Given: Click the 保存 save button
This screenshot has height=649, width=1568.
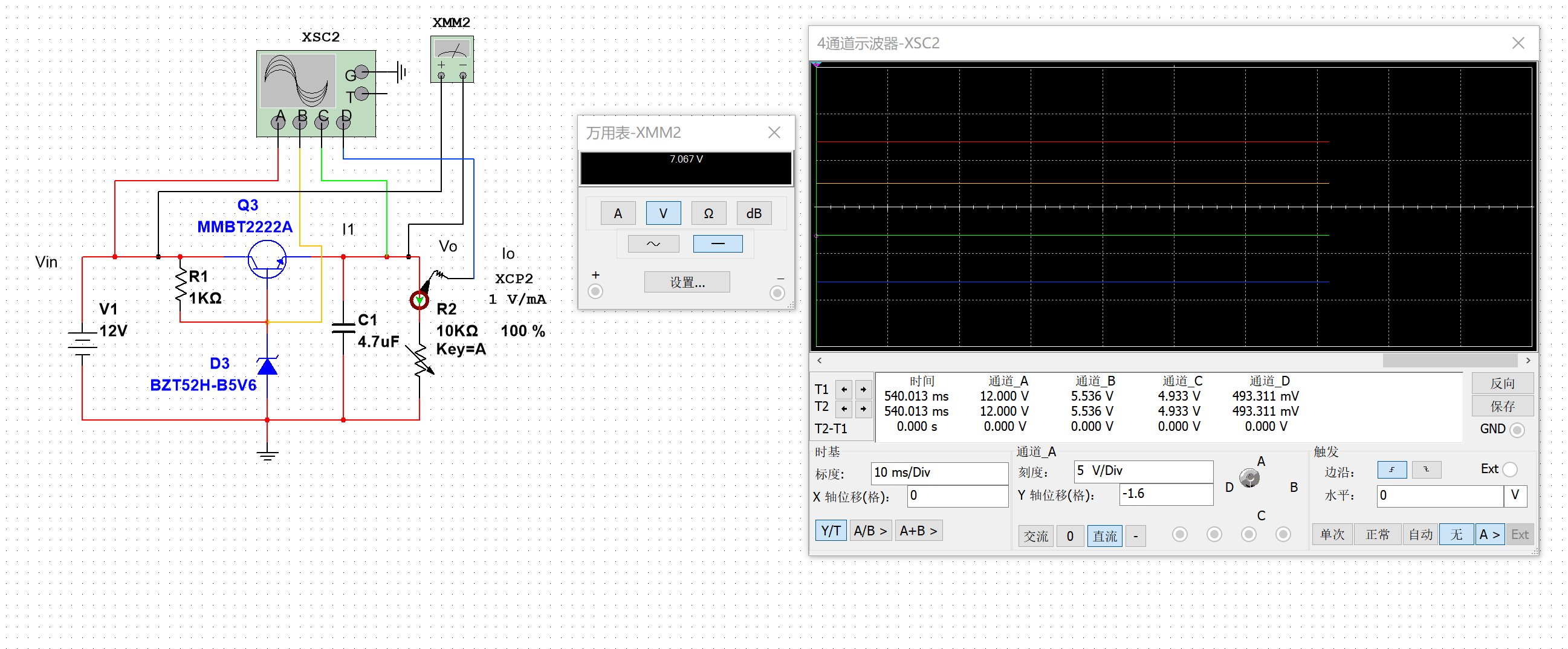Looking at the screenshot, I should (x=1502, y=405).
